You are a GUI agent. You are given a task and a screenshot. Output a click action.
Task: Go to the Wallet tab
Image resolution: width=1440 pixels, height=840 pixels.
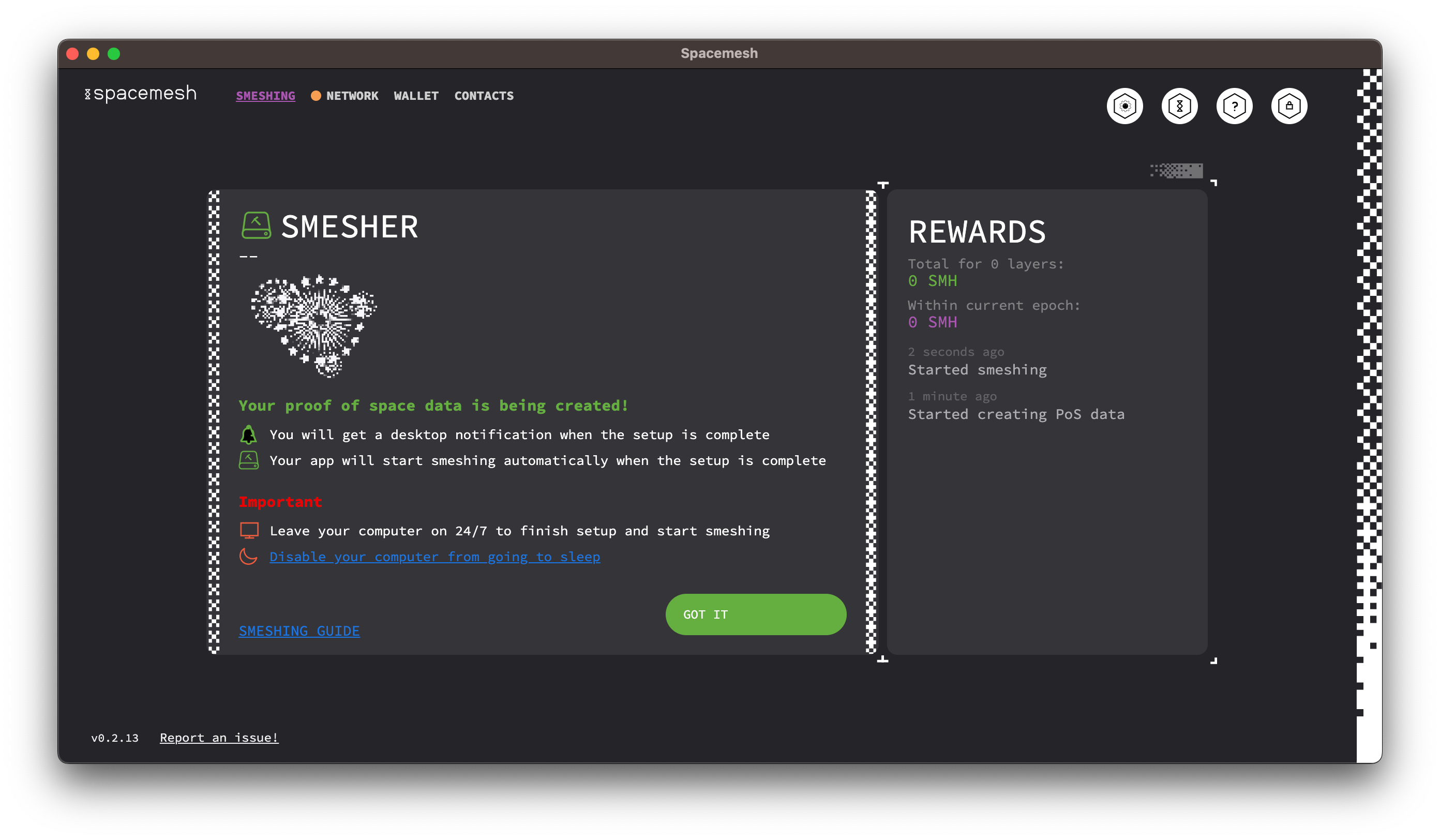click(416, 96)
